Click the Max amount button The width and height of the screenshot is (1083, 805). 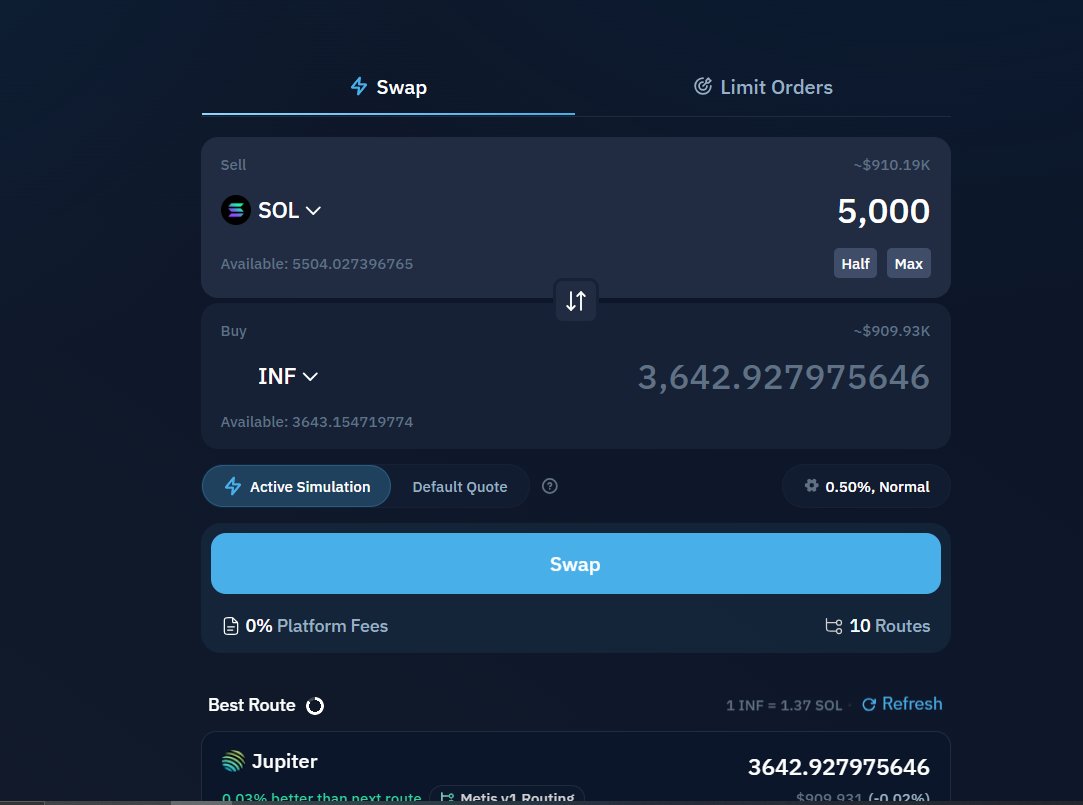click(908, 264)
